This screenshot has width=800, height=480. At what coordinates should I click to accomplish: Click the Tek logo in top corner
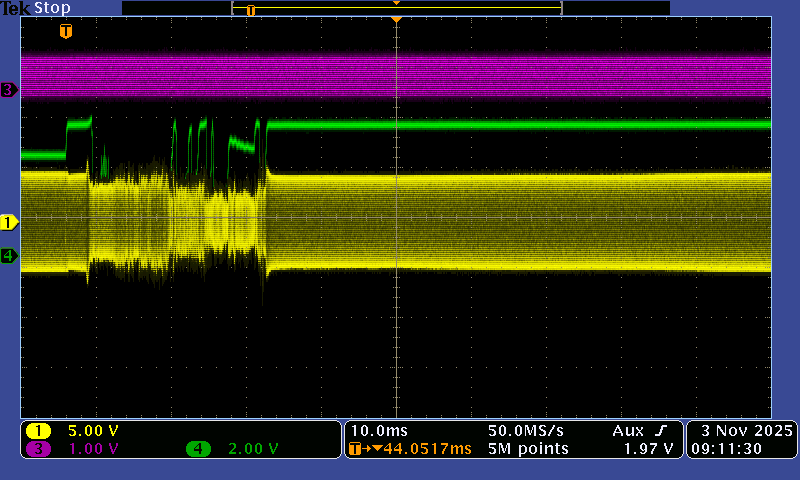(15, 8)
